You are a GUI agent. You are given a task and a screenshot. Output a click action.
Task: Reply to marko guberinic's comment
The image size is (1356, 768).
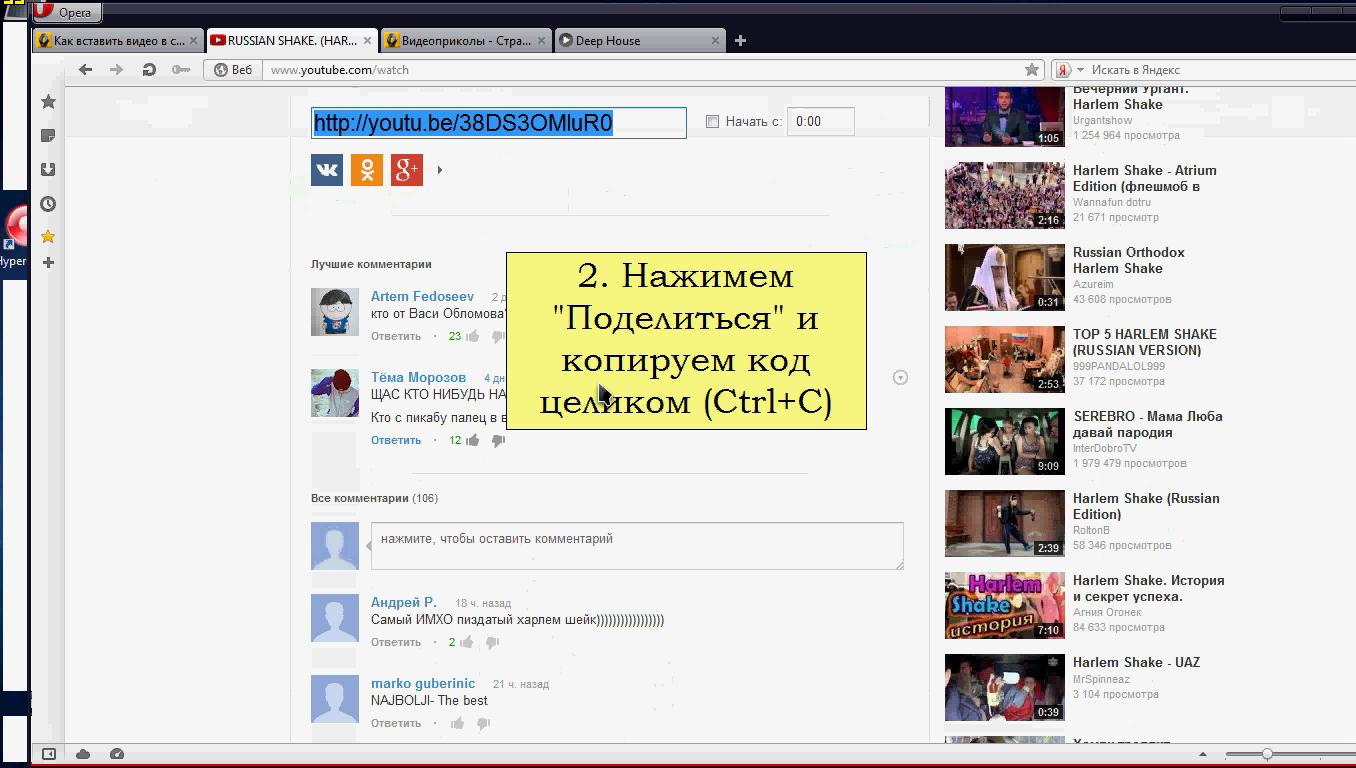click(x=396, y=723)
